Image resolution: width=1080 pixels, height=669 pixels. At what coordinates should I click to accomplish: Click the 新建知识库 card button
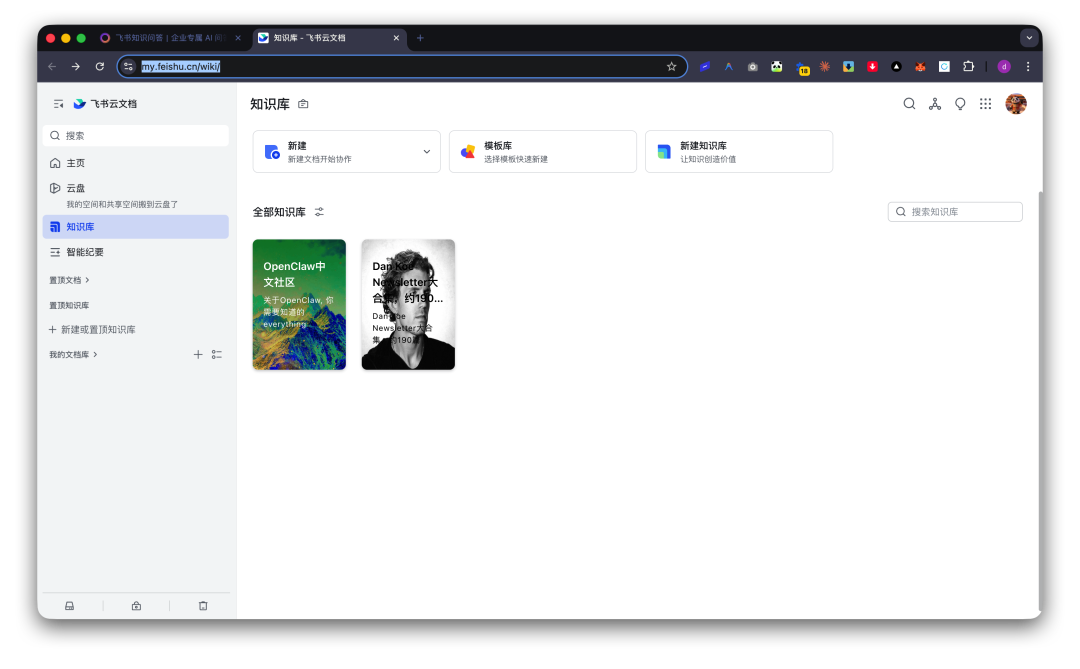click(x=738, y=152)
